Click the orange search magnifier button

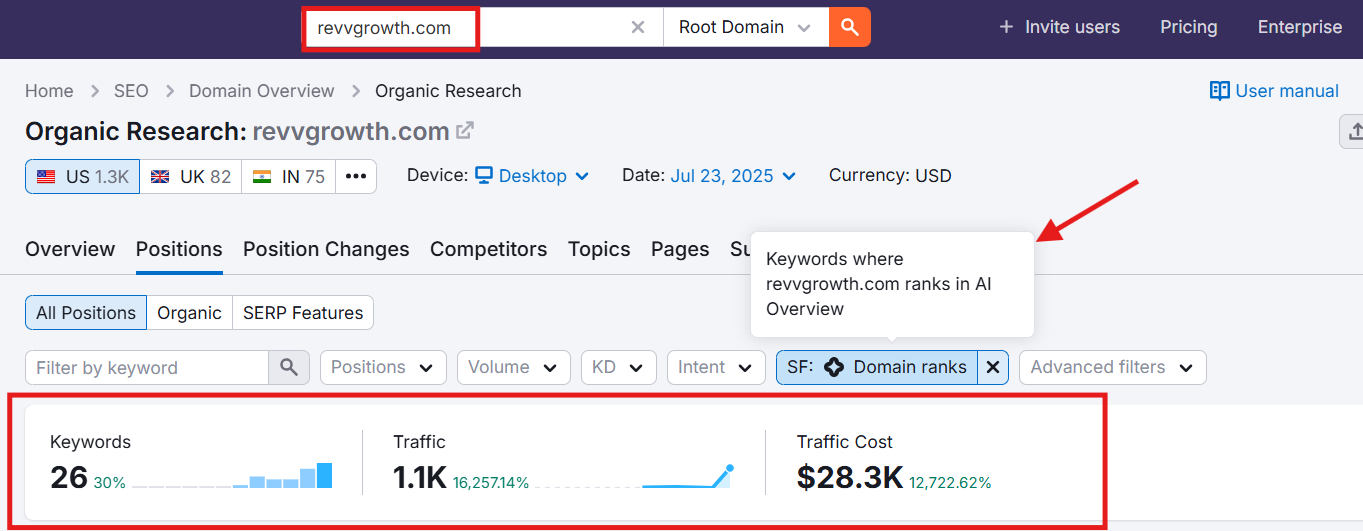(x=850, y=27)
